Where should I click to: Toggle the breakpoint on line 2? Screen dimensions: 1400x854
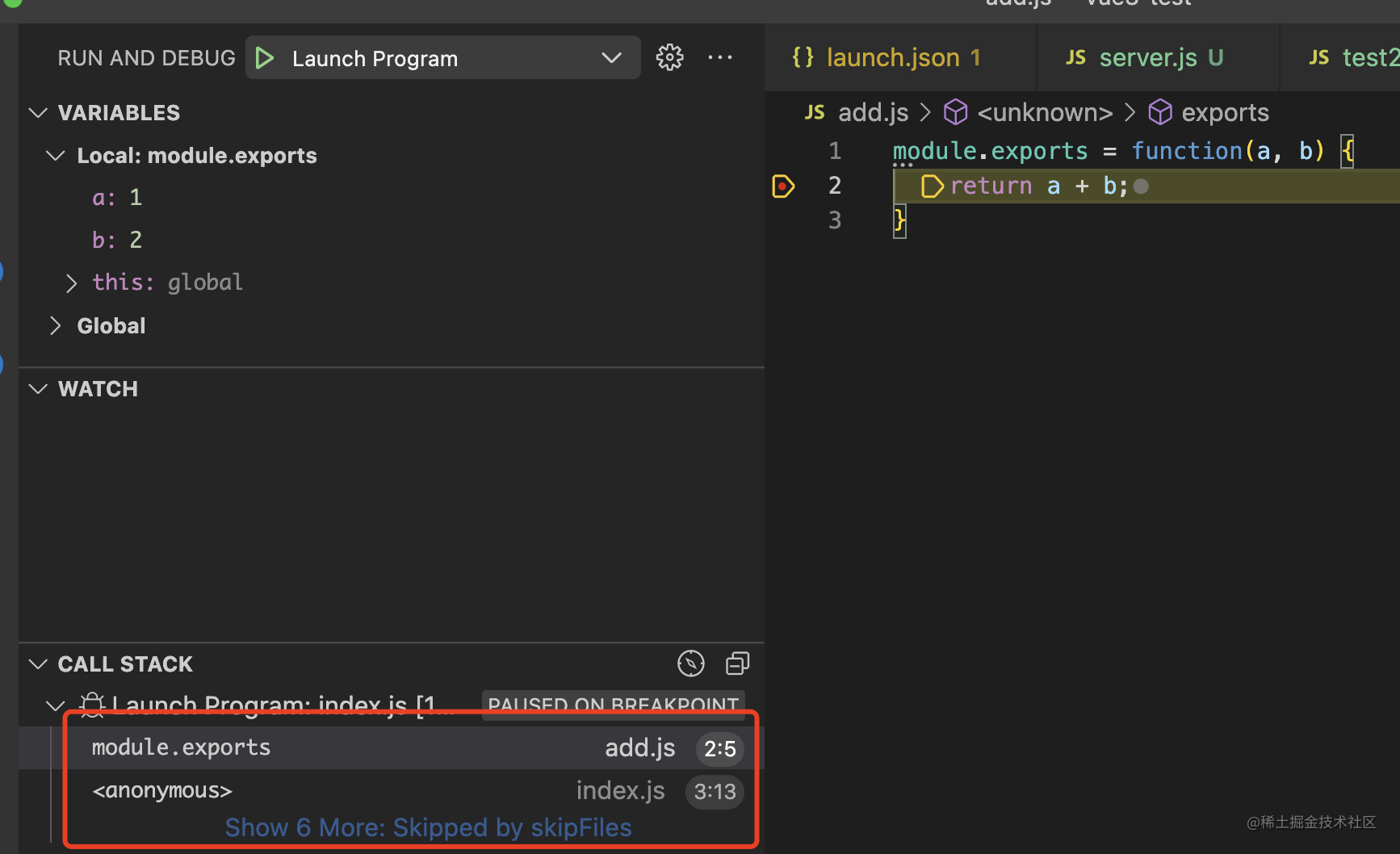pyautogui.click(x=783, y=186)
